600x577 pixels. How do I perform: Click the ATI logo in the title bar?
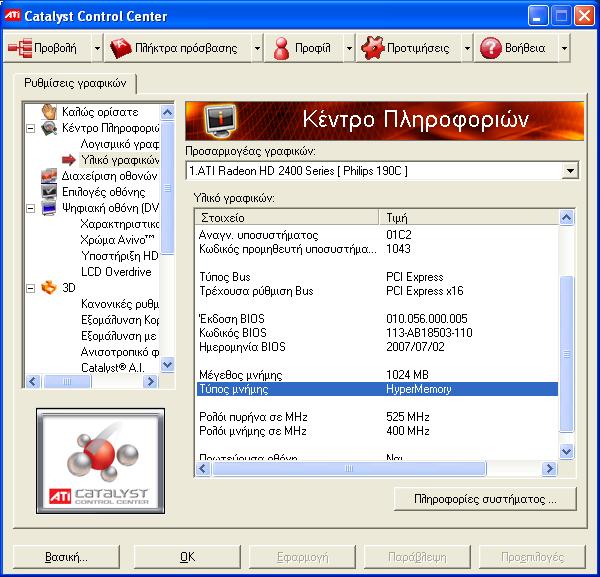click(x=12, y=15)
